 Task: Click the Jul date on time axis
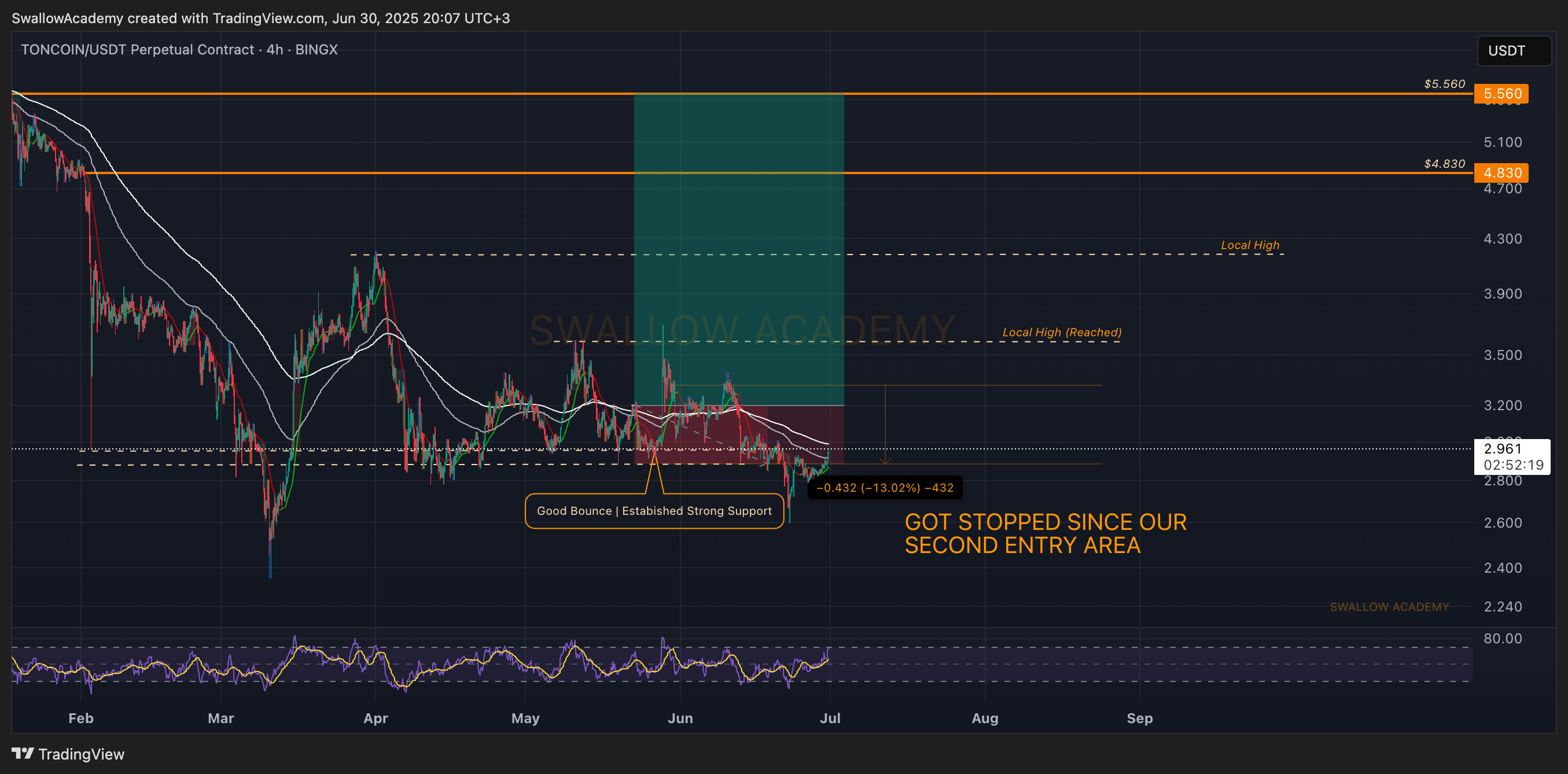pos(830,718)
